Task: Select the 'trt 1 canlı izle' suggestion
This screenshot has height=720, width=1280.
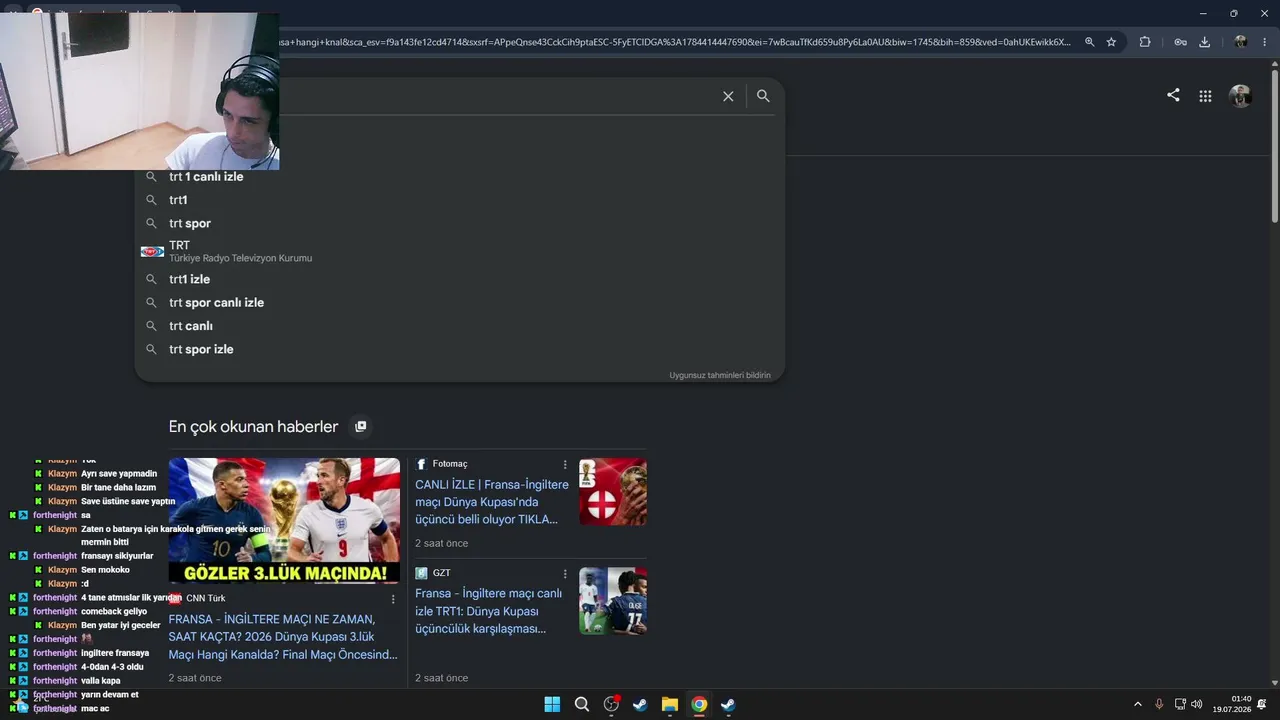Action: tap(460, 177)
